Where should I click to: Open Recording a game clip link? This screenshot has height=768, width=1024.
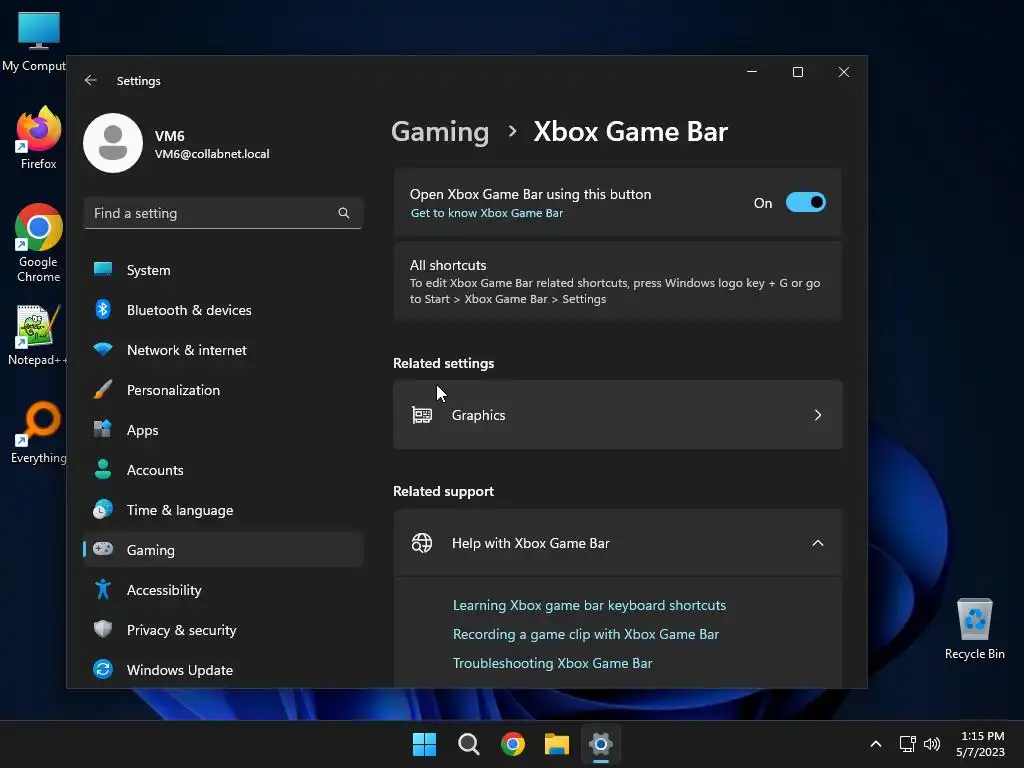click(x=586, y=634)
